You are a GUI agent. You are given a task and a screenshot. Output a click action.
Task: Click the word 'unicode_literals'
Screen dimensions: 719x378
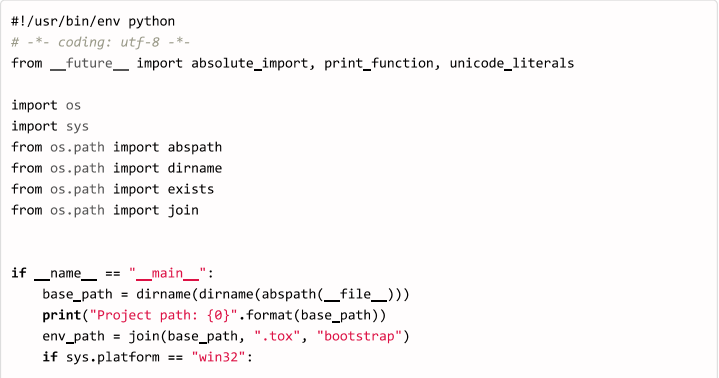(512, 63)
